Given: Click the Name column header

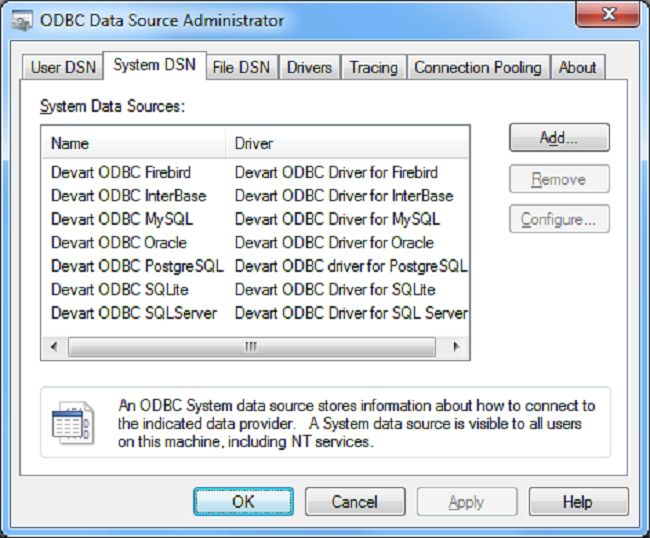Looking at the screenshot, I should pyautogui.click(x=134, y=143).
